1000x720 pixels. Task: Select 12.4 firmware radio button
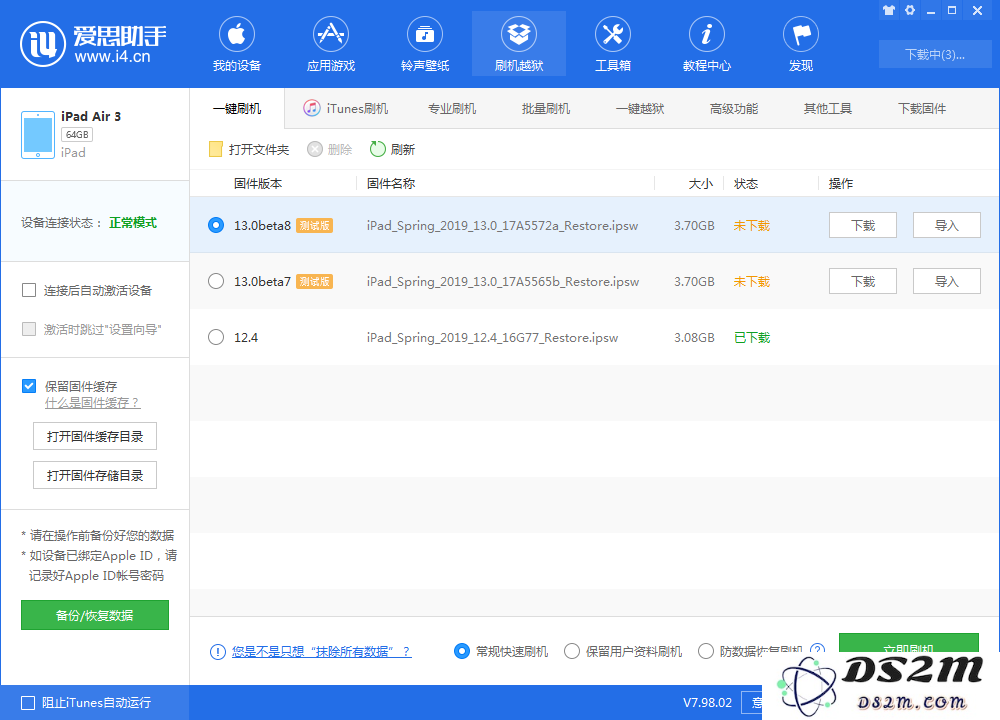point(216,337)
